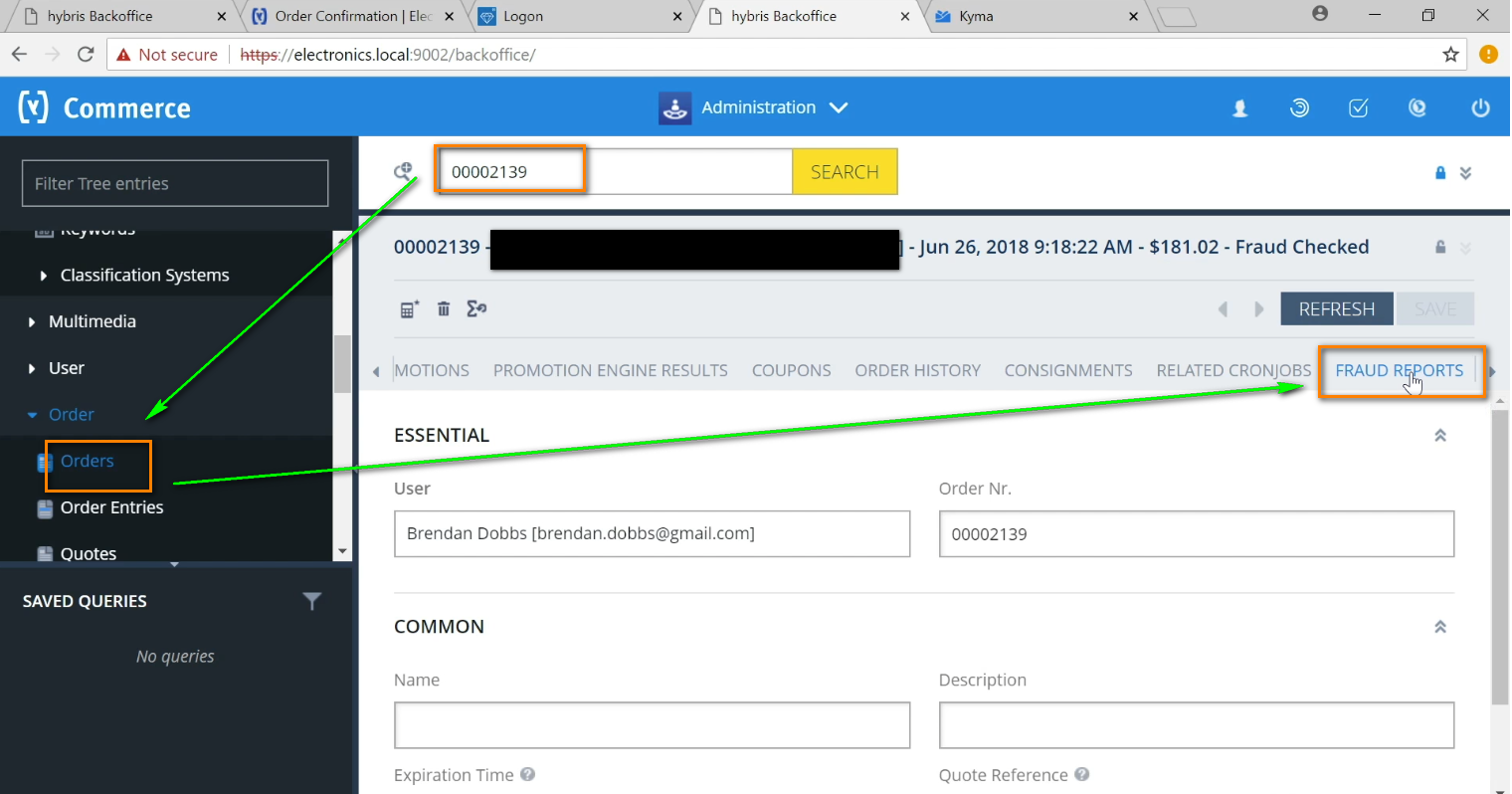Click the double chevron beside search lock

pyautogui.click(x=1465, y=173)
